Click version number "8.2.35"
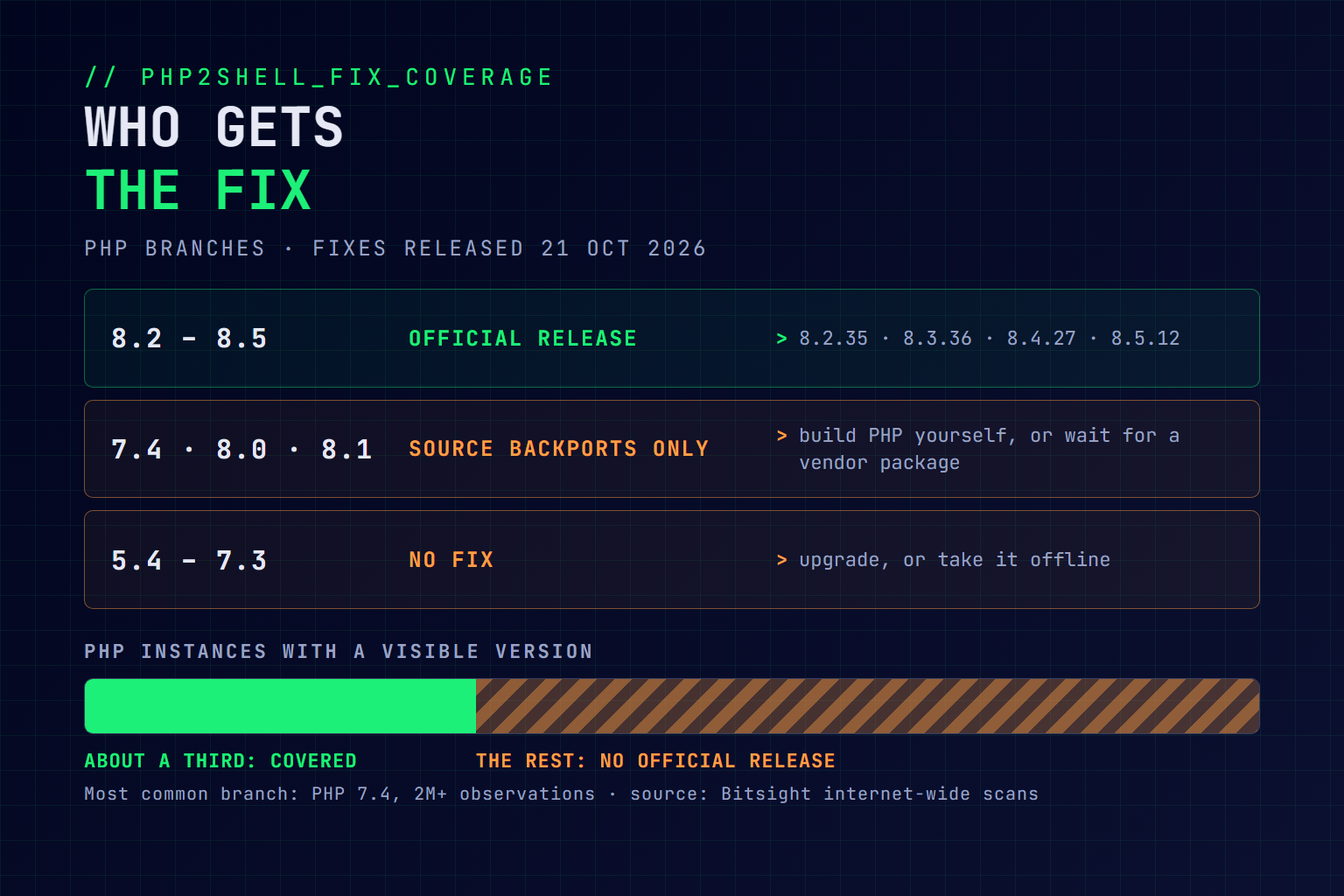1344x896 pixels. (833, 339)
